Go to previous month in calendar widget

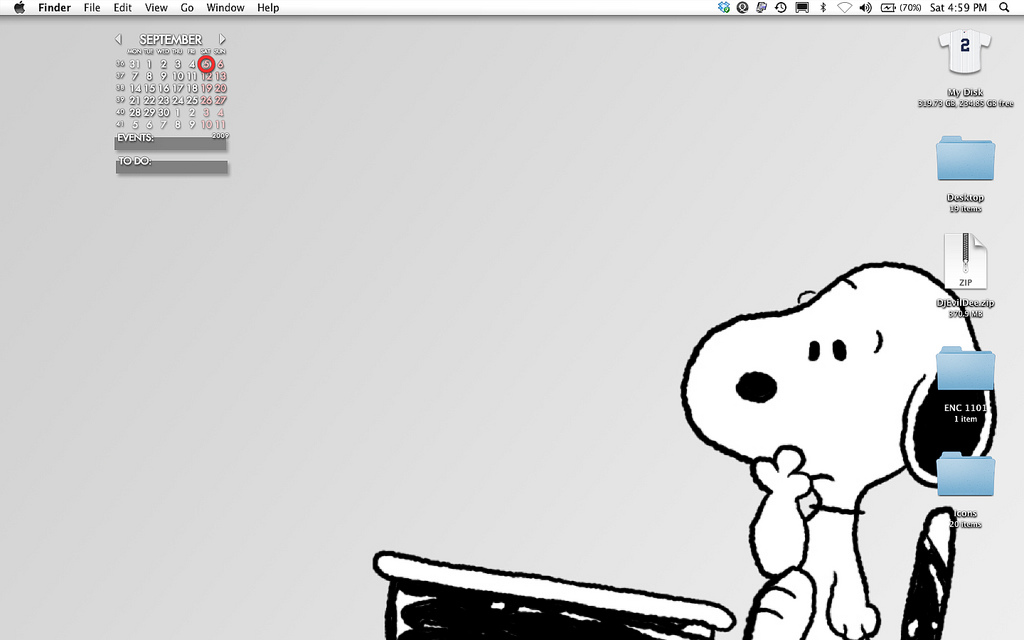pyautogui.click(x=118, y=39)
